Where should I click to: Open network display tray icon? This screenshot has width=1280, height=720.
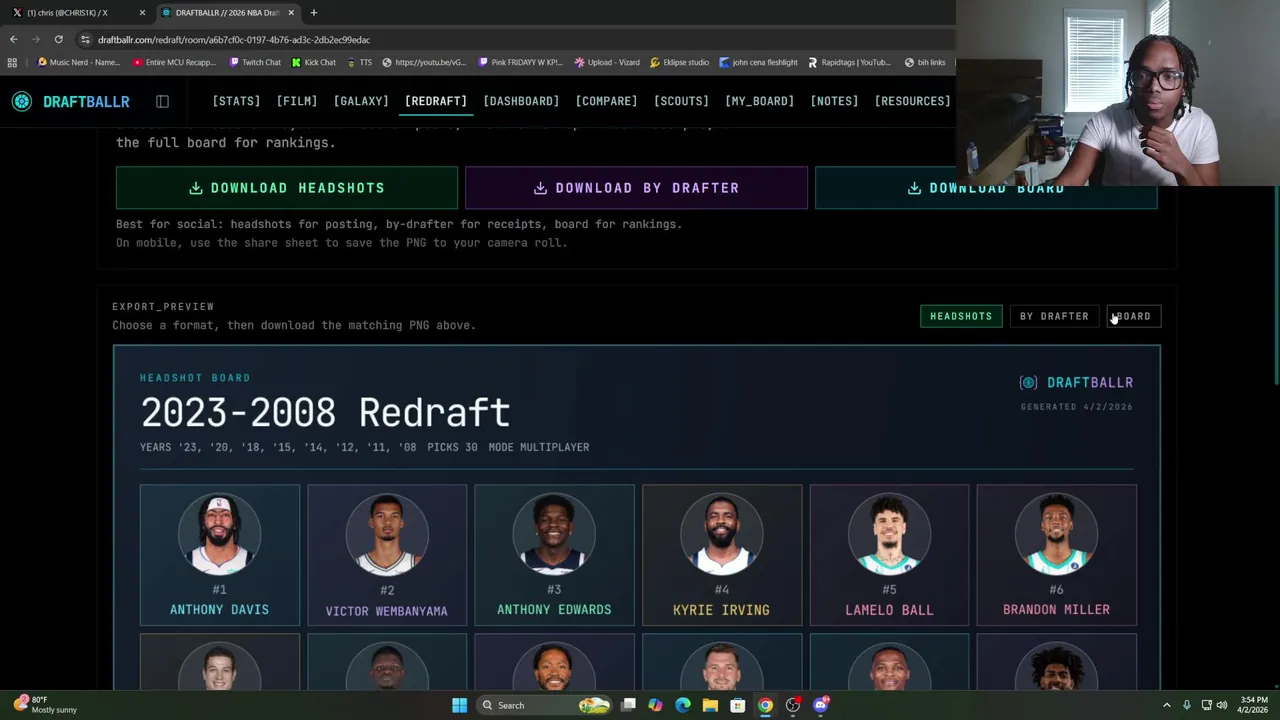click(1206, 705)
